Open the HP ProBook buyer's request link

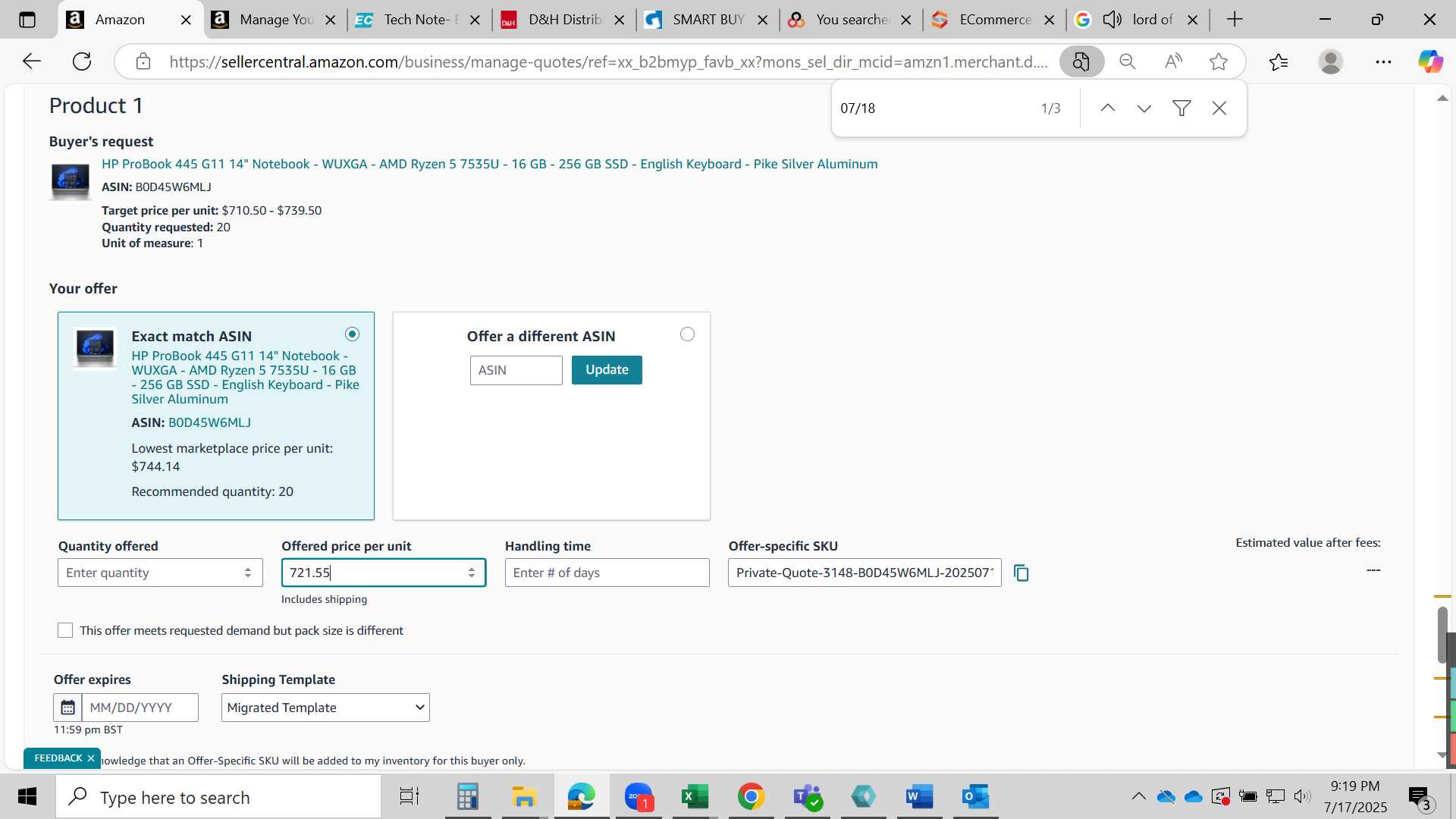[x=490, y=164]
